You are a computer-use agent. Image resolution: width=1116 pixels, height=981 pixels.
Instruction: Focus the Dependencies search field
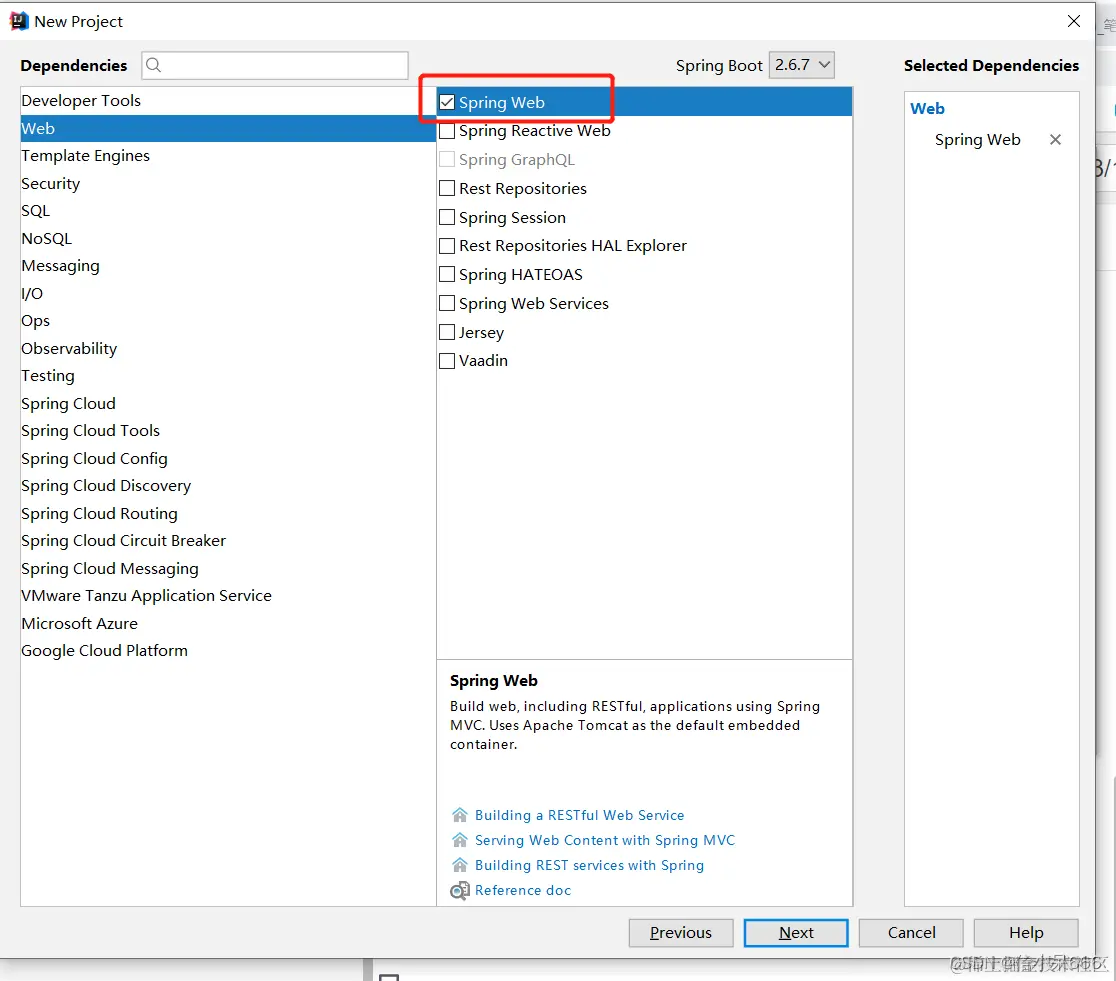tap(275, 65)
